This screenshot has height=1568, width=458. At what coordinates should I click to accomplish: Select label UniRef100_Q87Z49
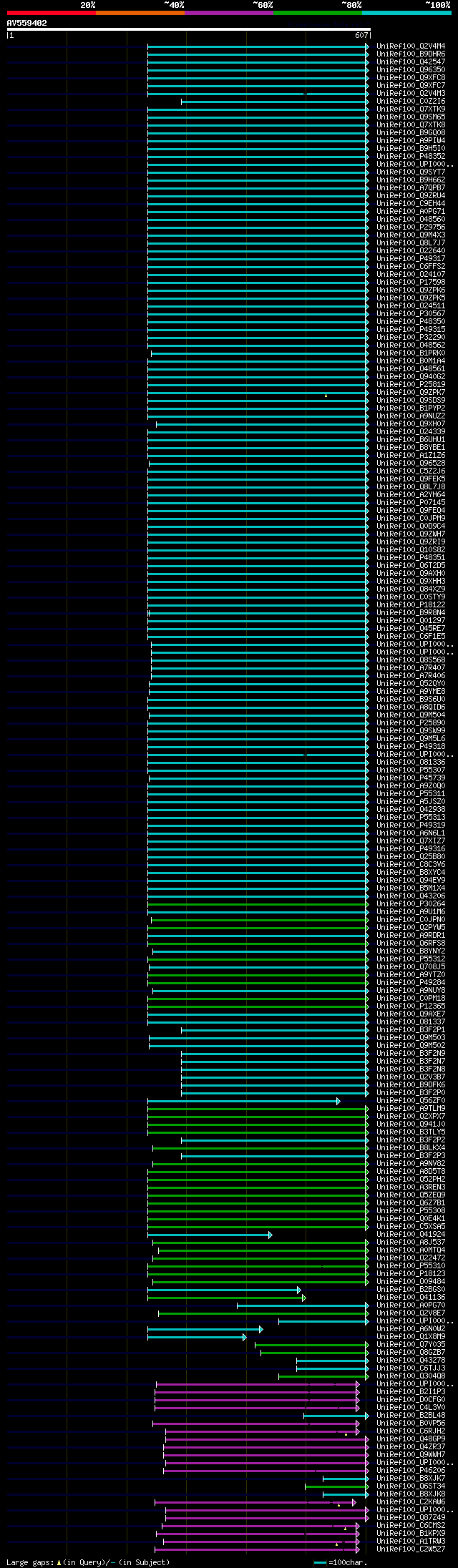[x=411, y=1517]
